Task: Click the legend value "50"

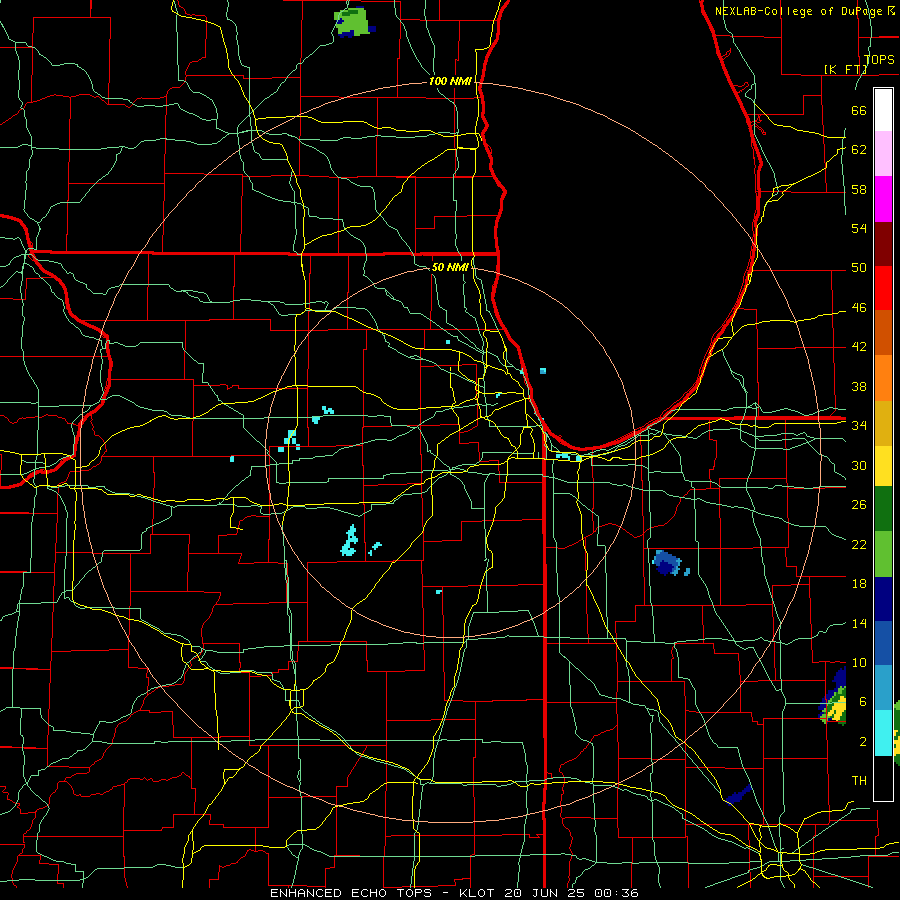Action: [x=859, y=268]
